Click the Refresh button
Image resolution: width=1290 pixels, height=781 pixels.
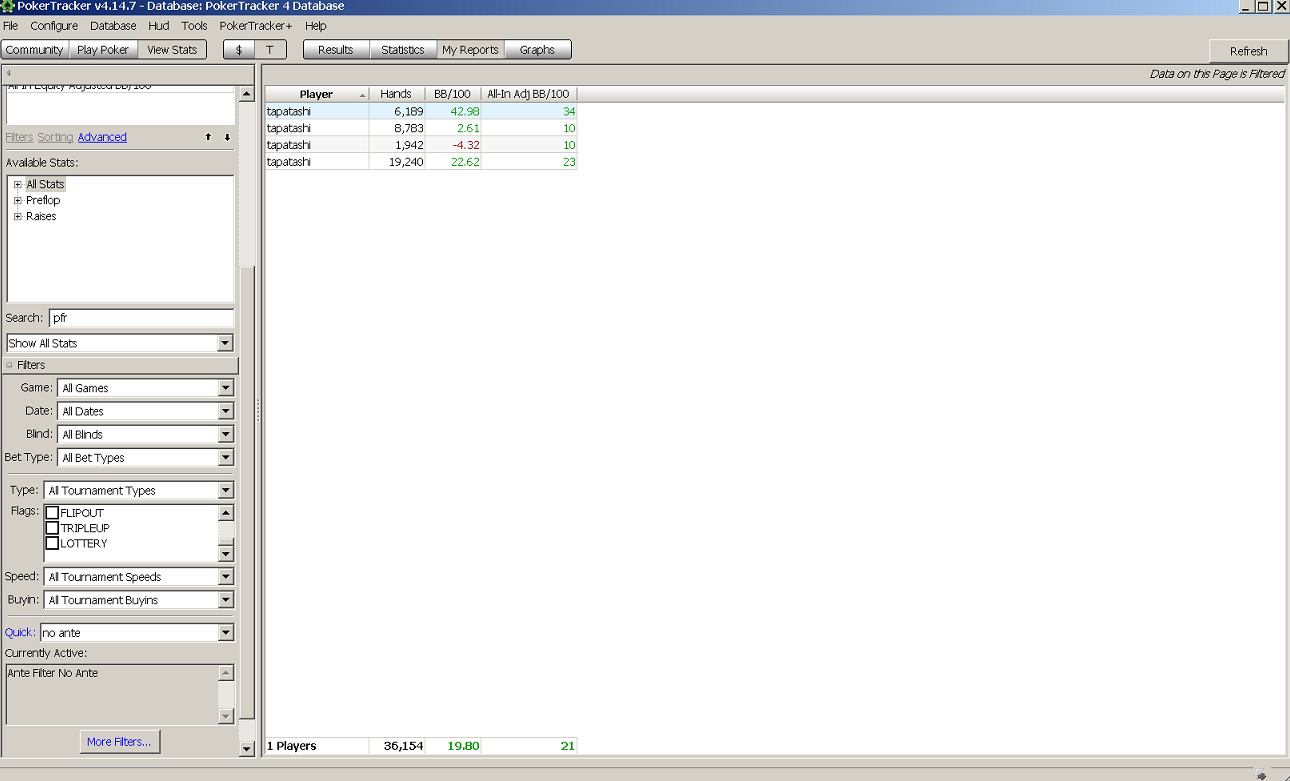click(x=1248, y=51)
